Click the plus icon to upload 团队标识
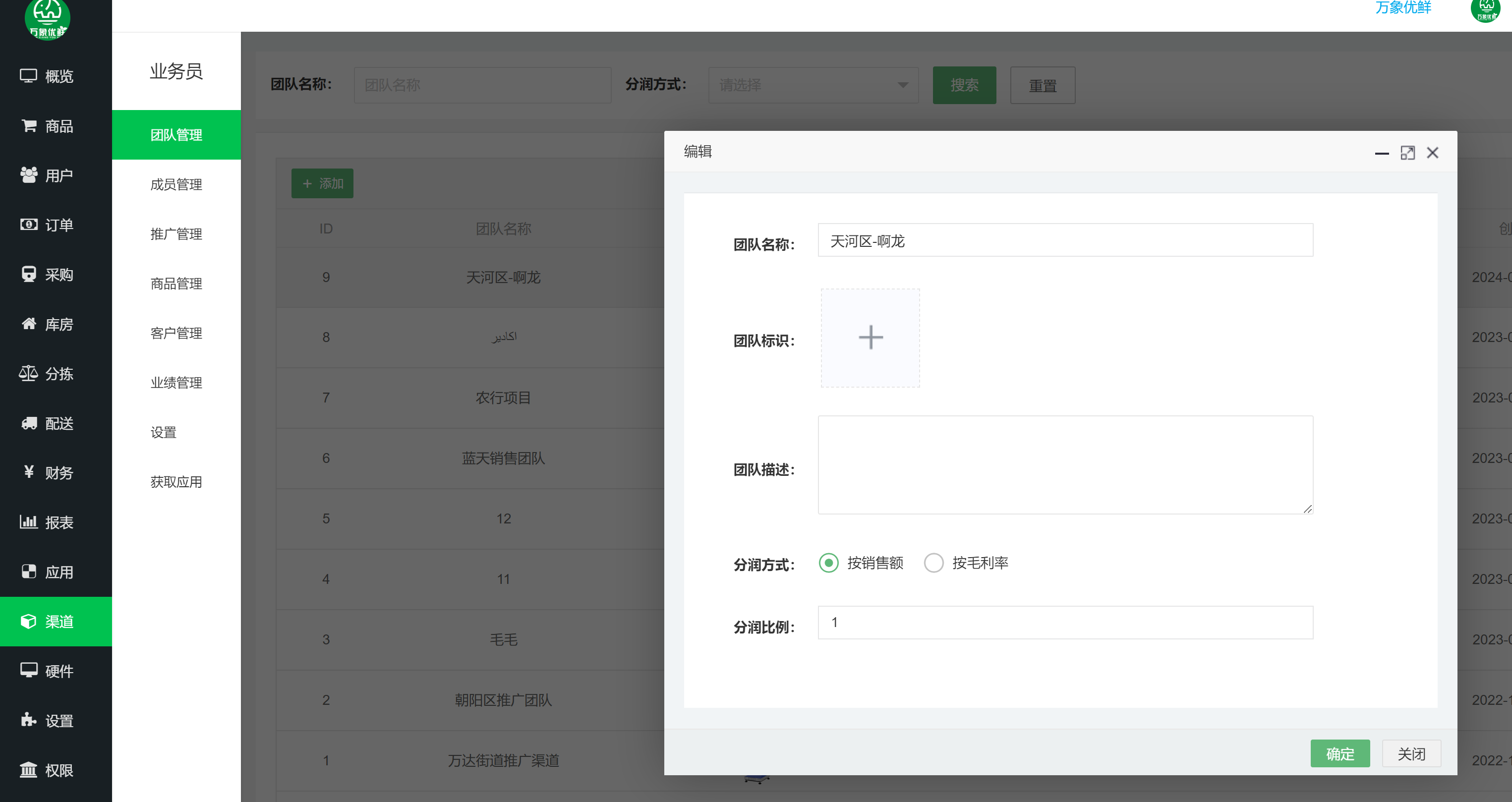 (870, 338)
